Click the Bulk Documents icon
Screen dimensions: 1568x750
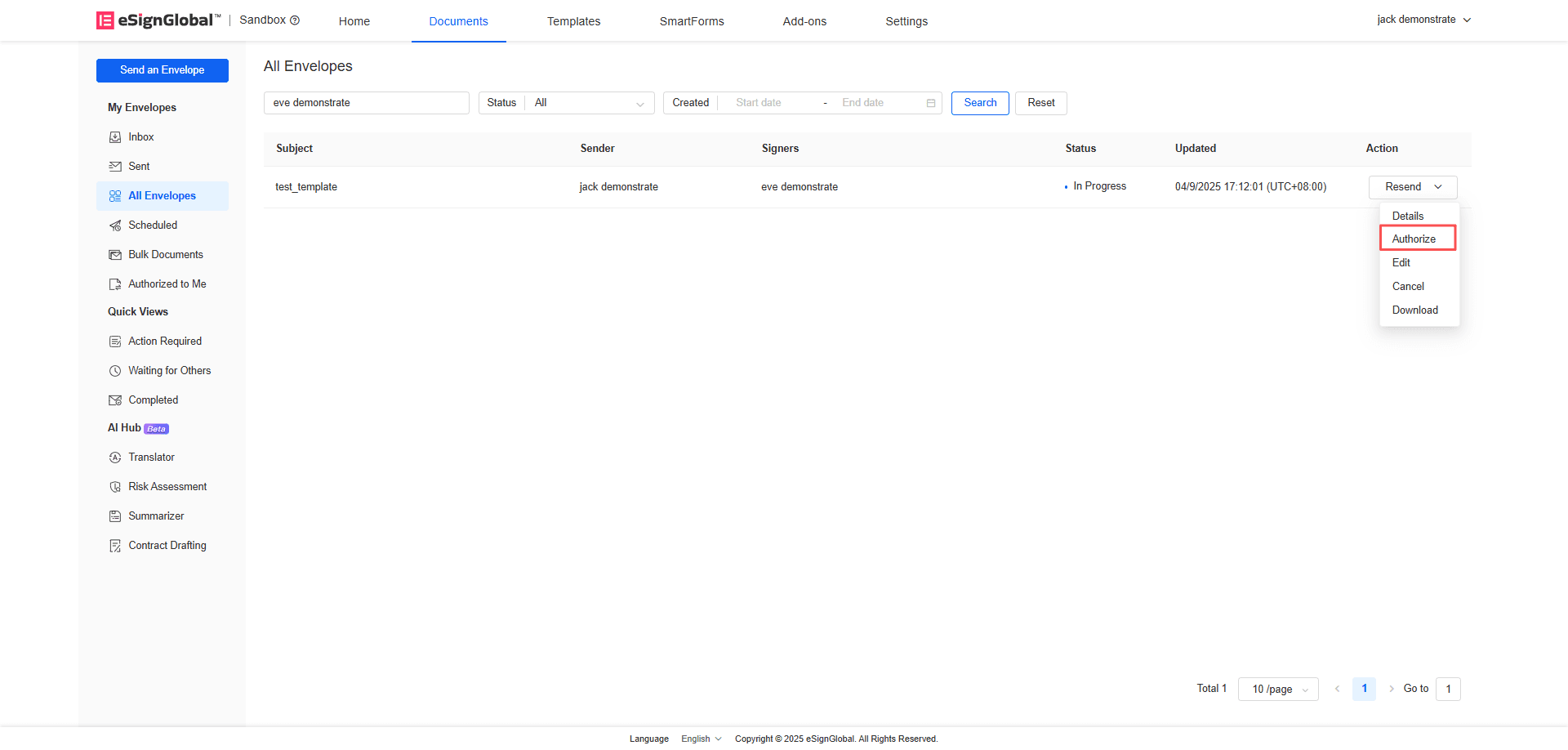point(115,255)
